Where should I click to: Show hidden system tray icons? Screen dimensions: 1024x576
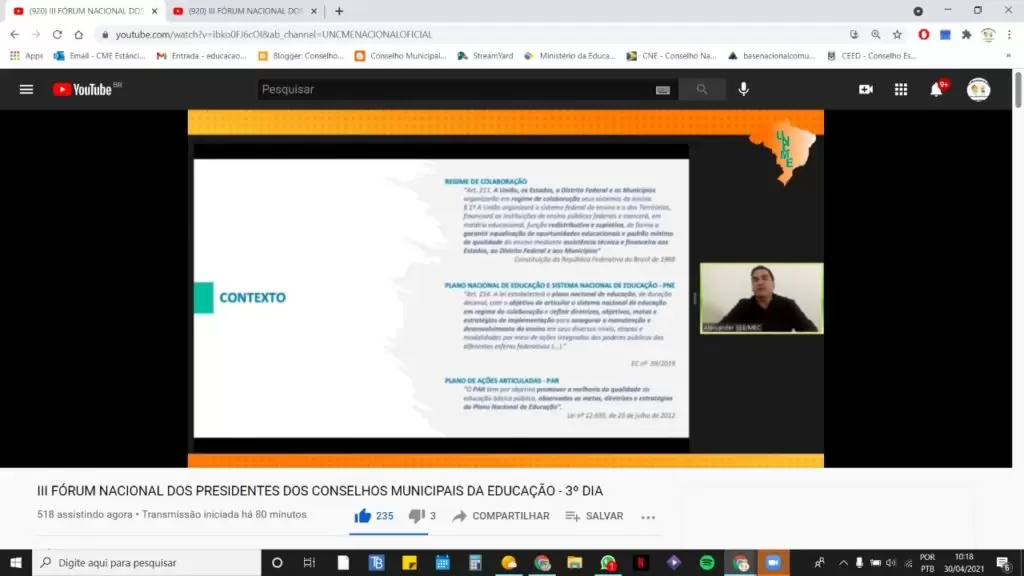843,563
